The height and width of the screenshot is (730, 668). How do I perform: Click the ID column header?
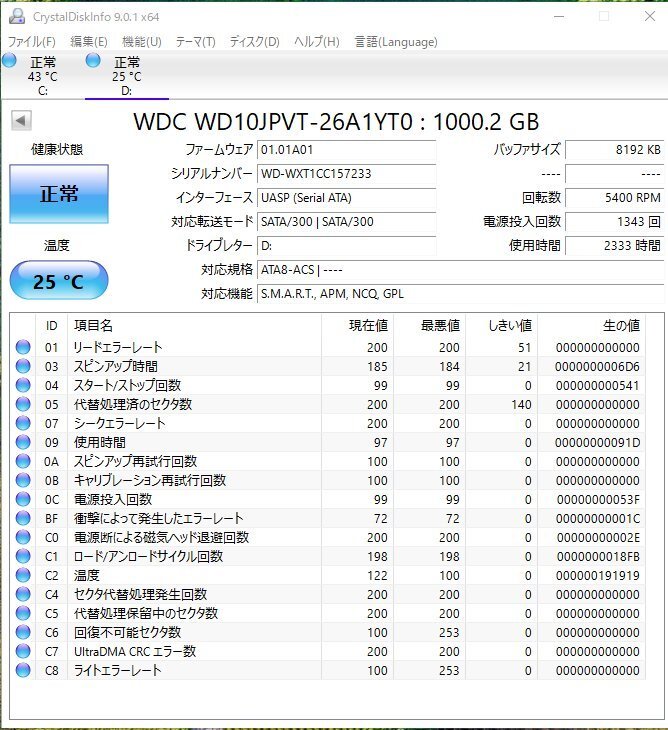click(51, 325)
